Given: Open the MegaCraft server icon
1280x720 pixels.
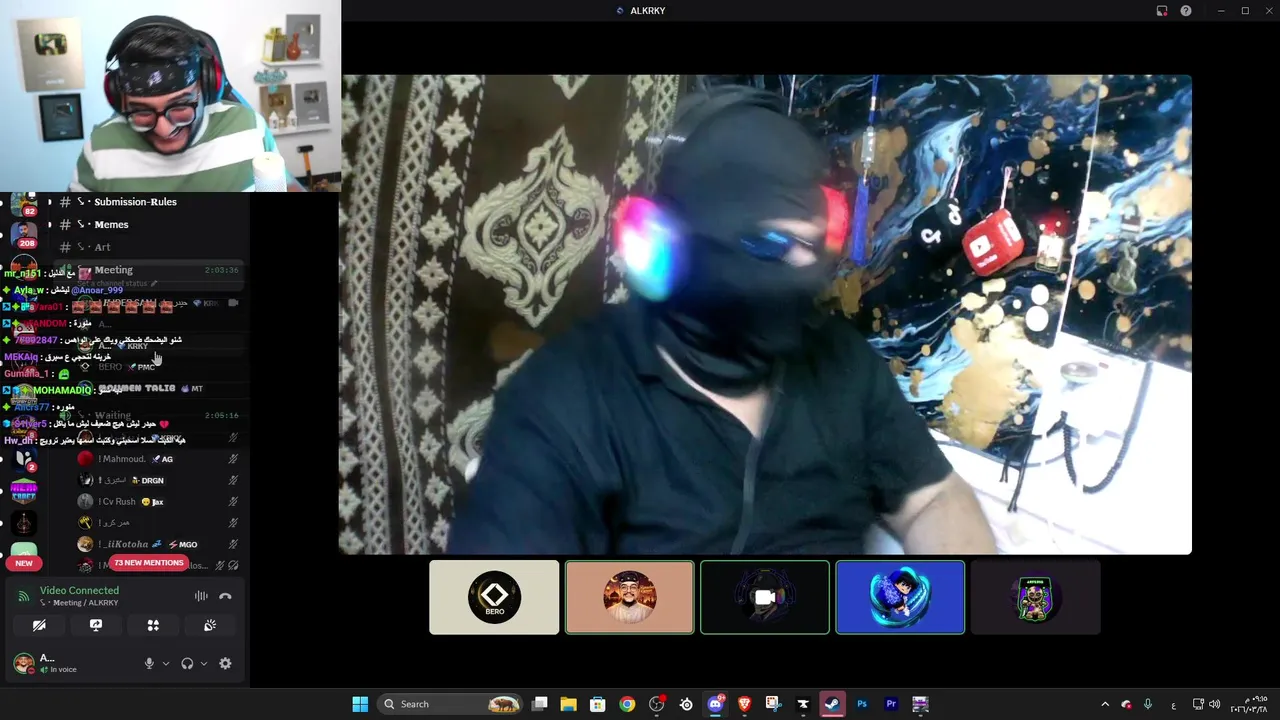Looking at the screenshot, I should tap(24, 491).
